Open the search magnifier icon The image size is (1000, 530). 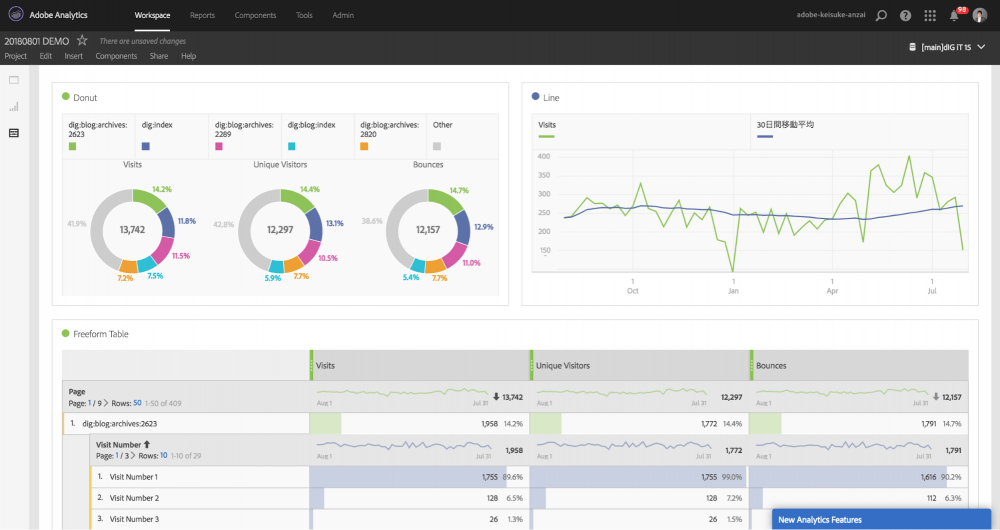[881, 15]
